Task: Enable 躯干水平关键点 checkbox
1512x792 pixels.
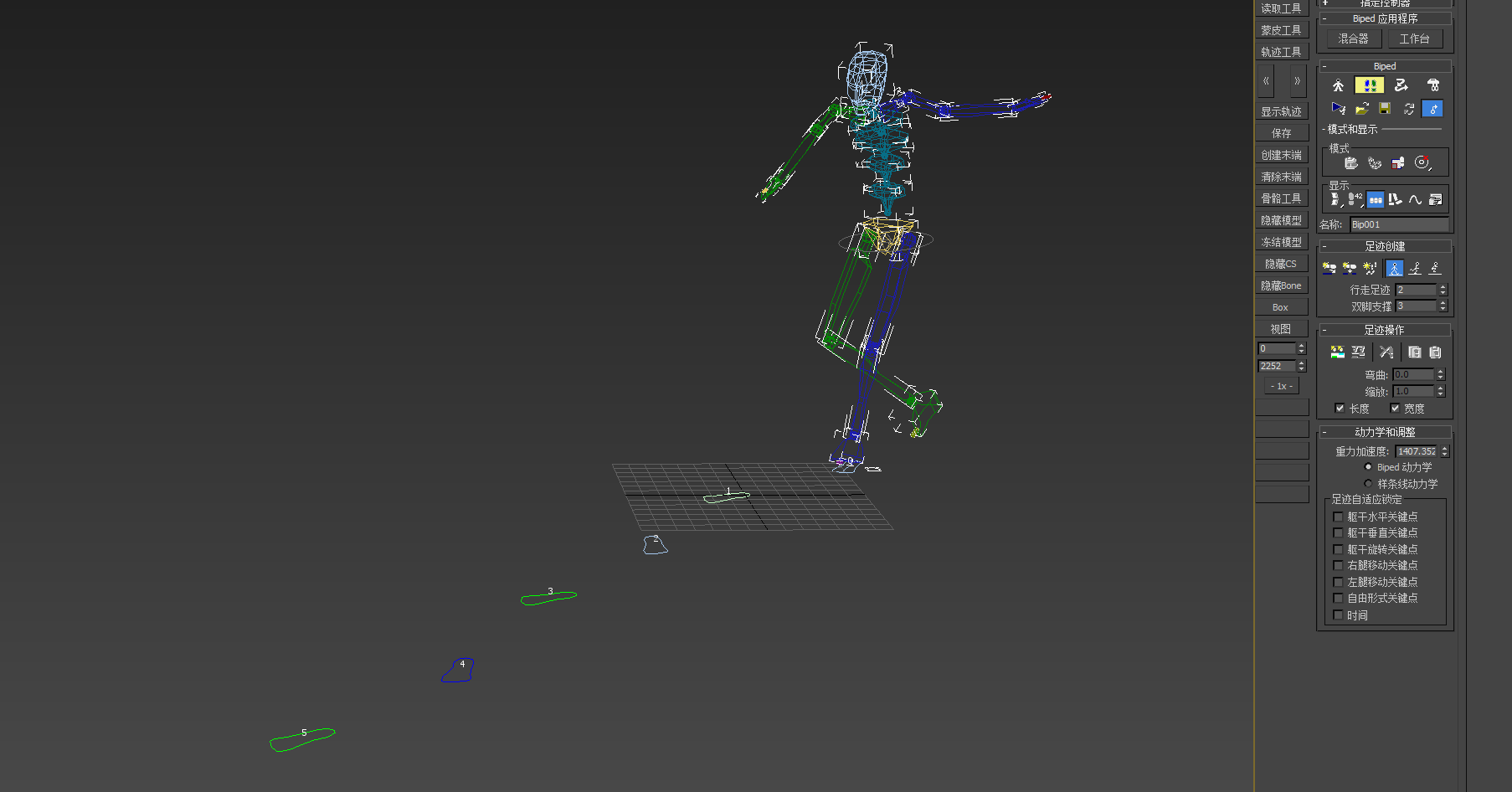Action: (x=1338, y=517)
